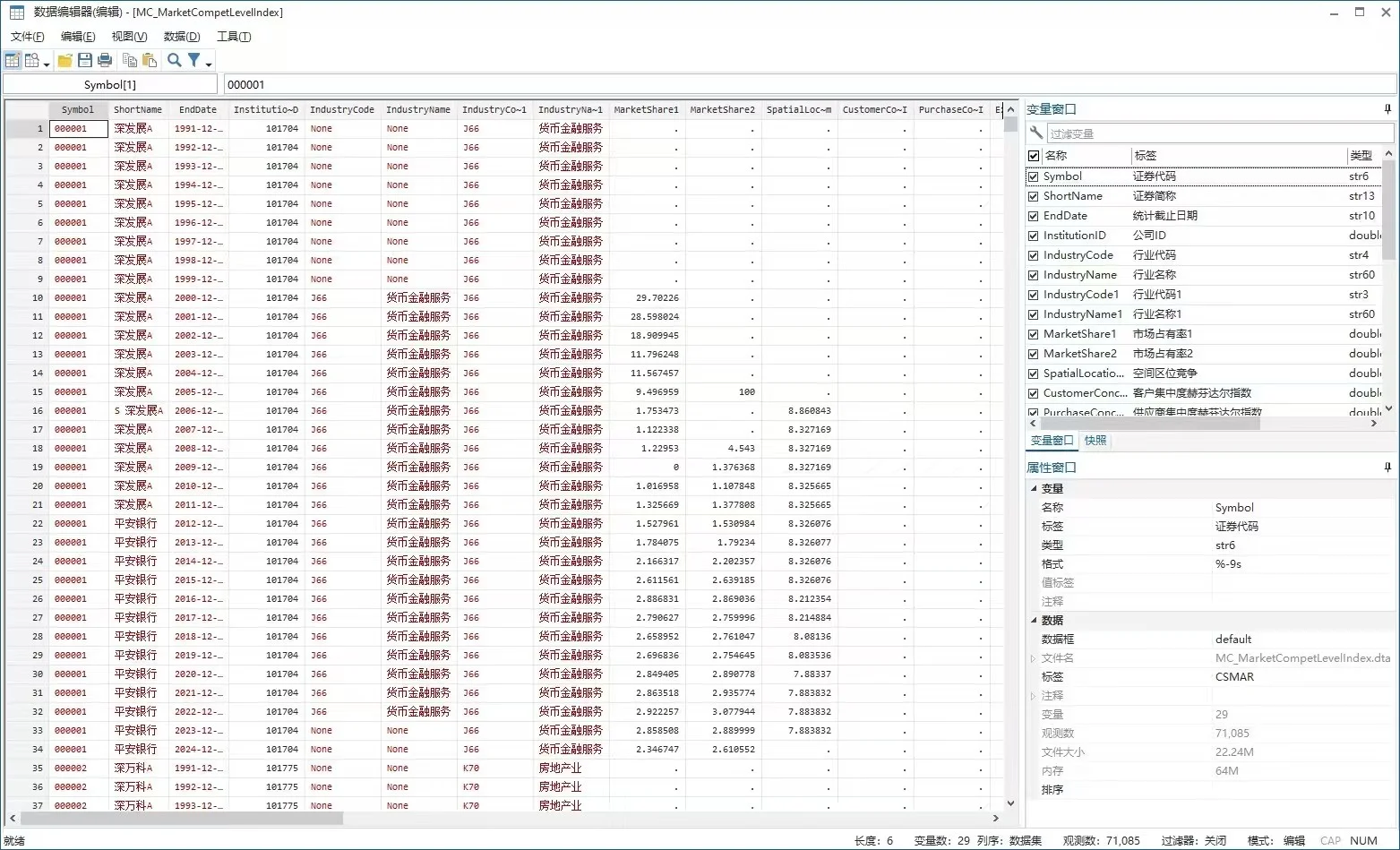
Task: Click the 标签 header in variables list
Action: coord(1238,156)
